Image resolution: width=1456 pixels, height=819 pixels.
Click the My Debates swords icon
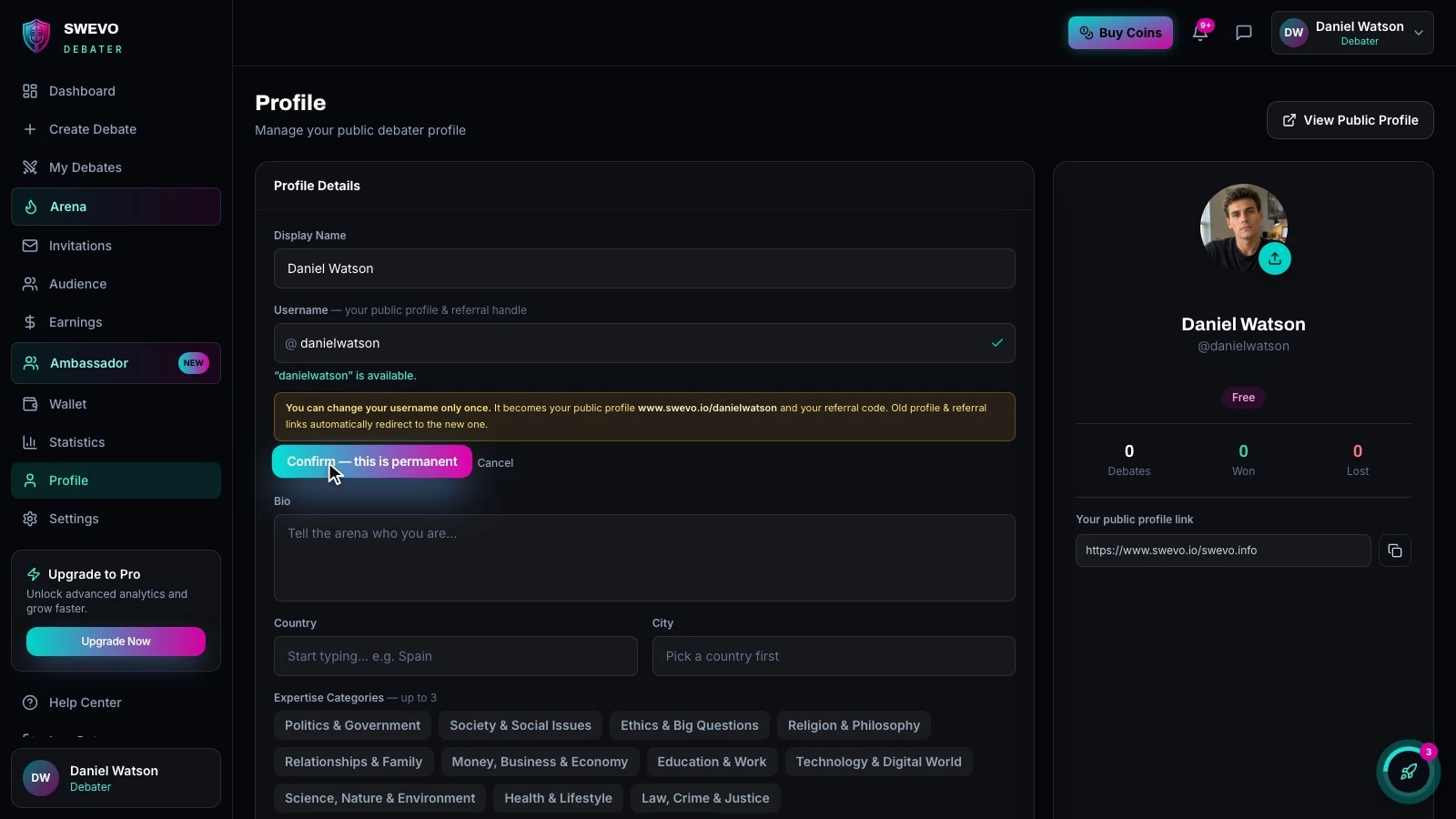pos(30,167)
